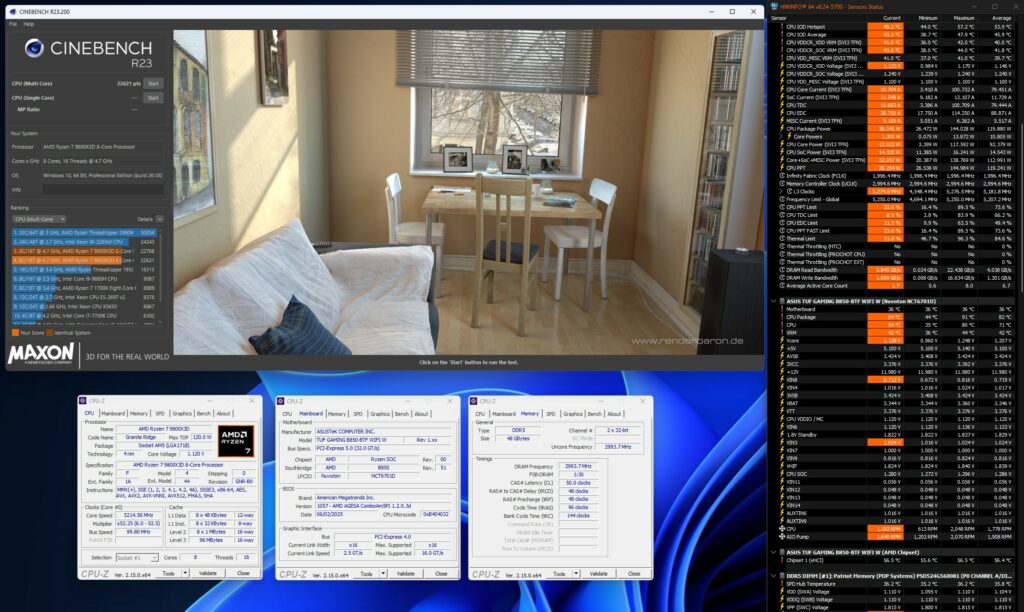Collapse the ASUS TUF GAMING AMD Chipset group
This screenshot has width=1024, height=612.
coord(774,552)
